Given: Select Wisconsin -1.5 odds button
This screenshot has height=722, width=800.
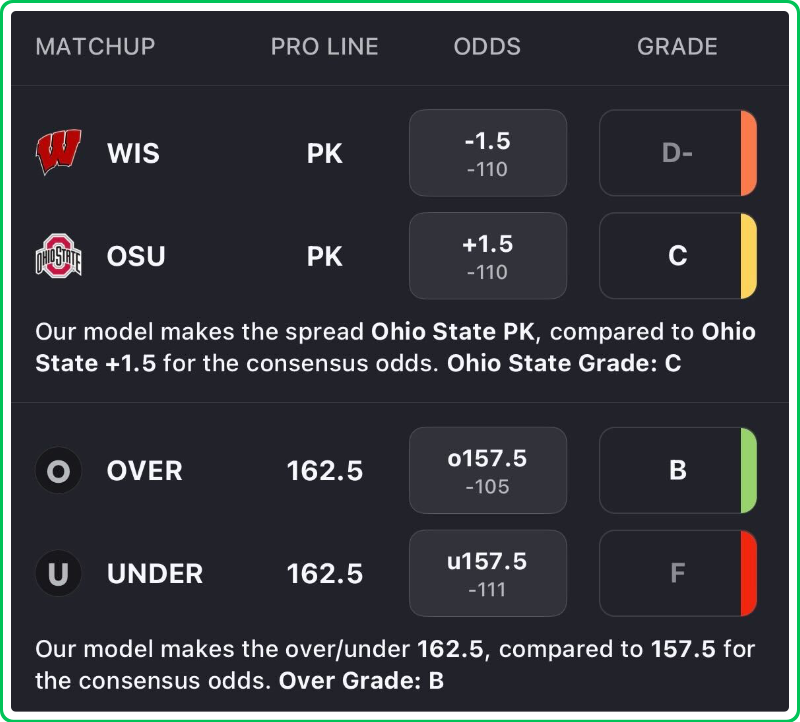Looking at the screenshot, I should pos(488,153).
